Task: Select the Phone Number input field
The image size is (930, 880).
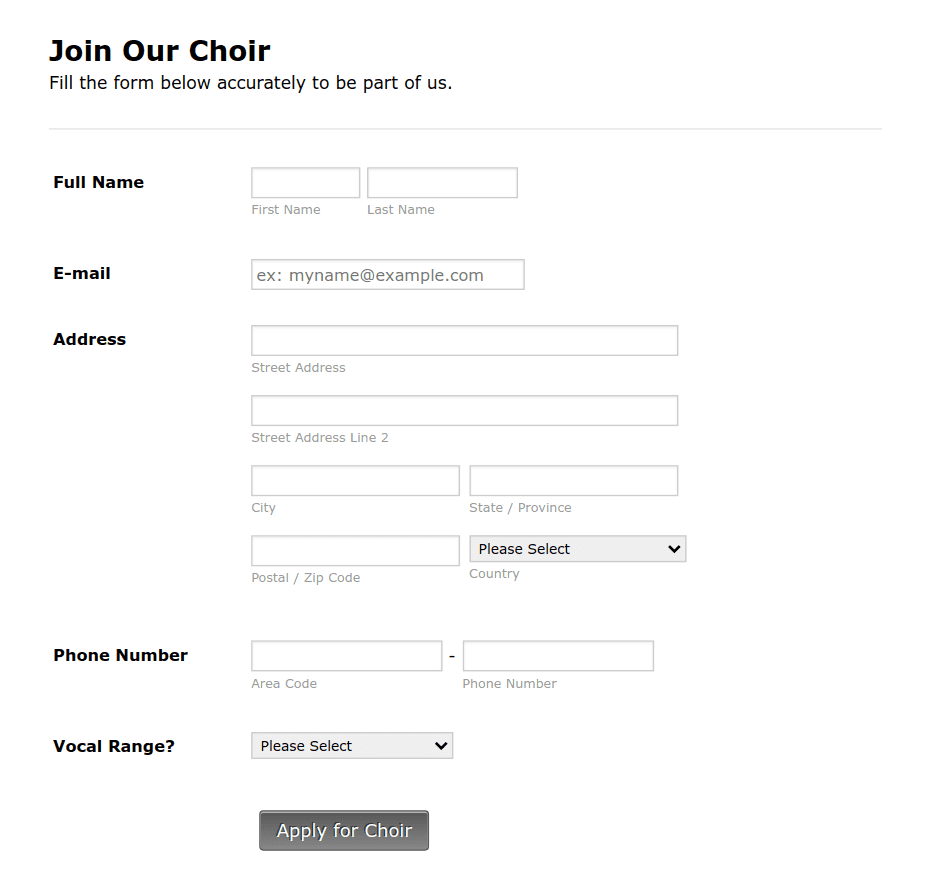Action: tap(557, 655)
